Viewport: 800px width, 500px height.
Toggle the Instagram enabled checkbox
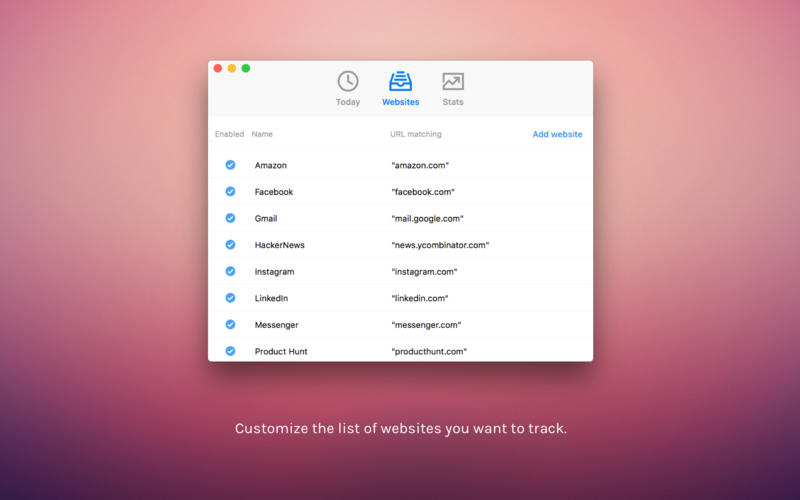coord(231,271)
